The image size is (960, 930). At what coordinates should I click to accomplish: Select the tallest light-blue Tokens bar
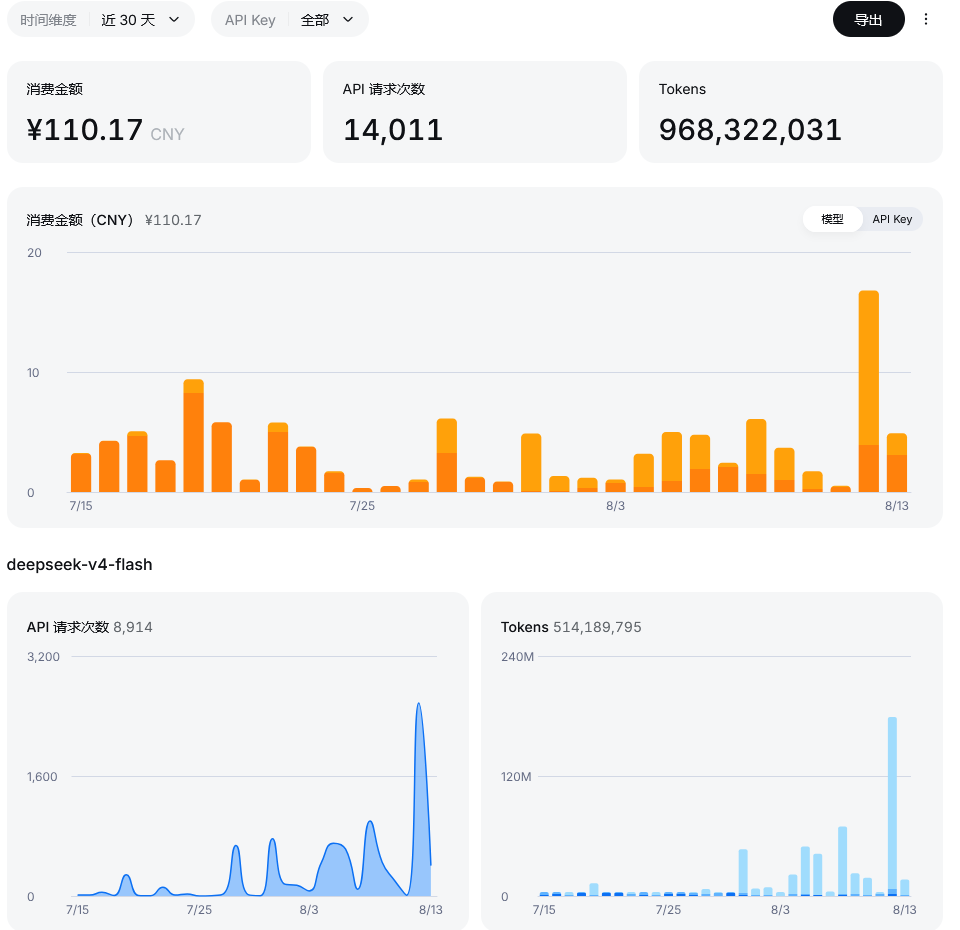coord(892,806)
